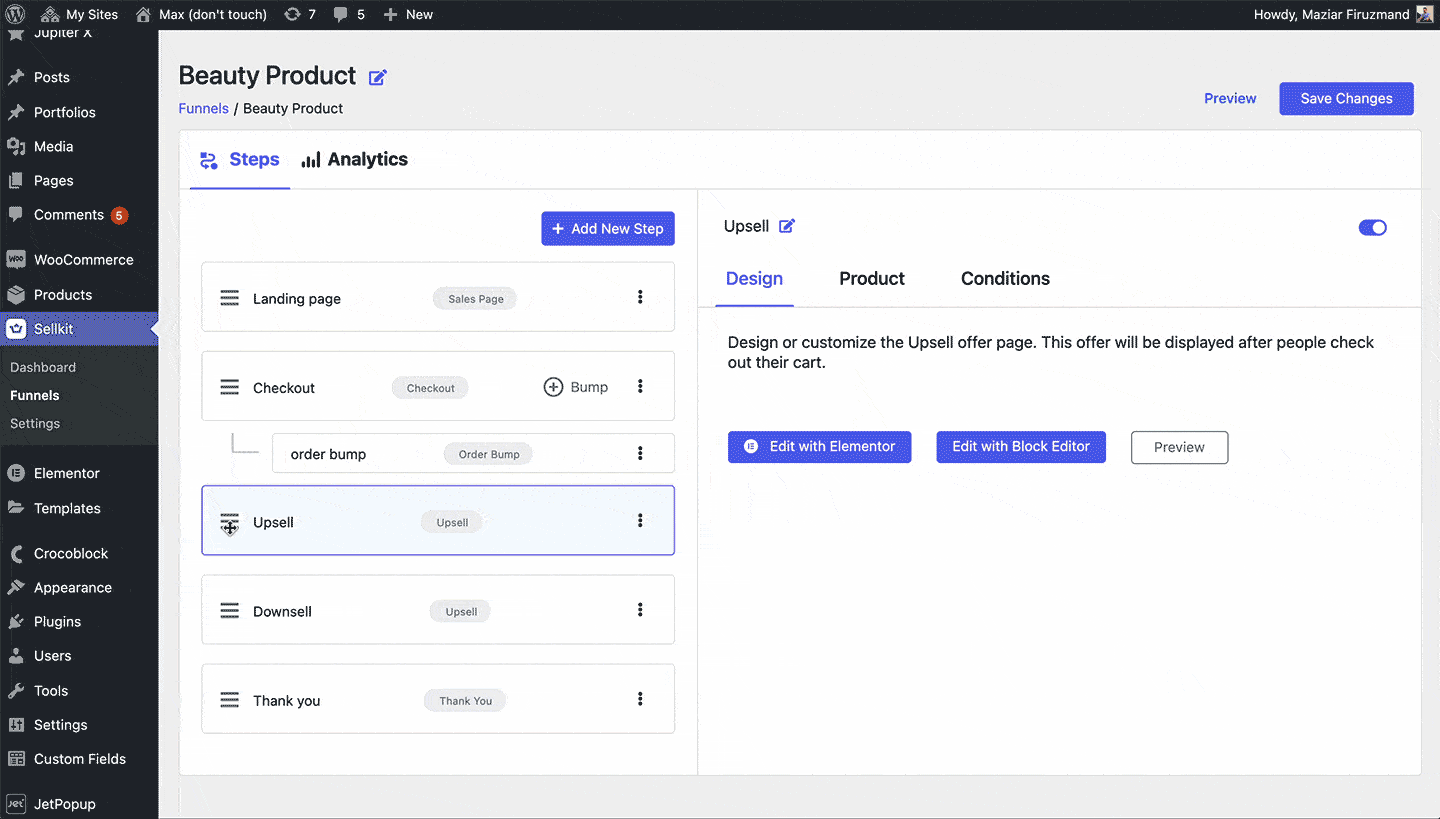Open the Landing page options menu
1440x819 pixels.
[x=640, y=296]
